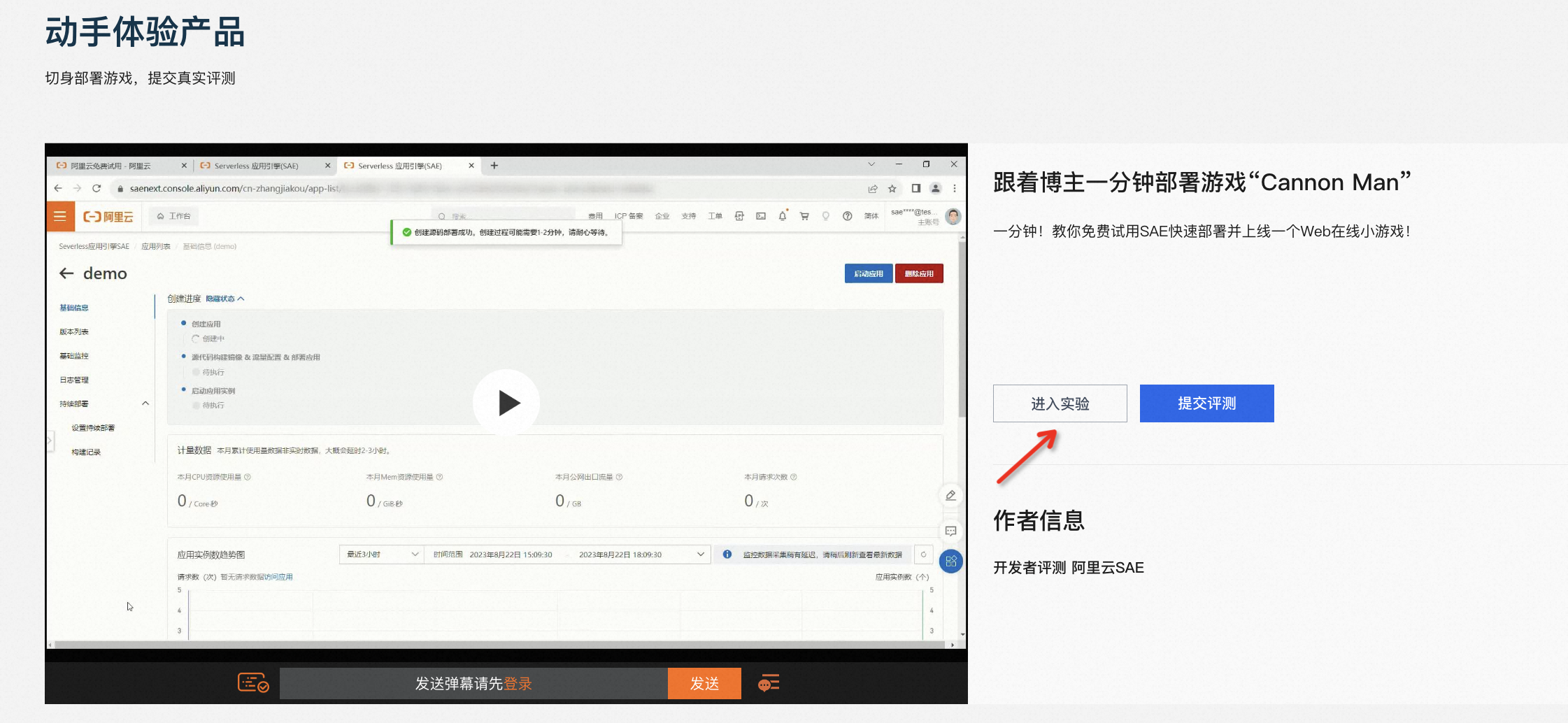Click the share page icon in address bar
This screenshot has width=1568, height=723.
[873, 189]
